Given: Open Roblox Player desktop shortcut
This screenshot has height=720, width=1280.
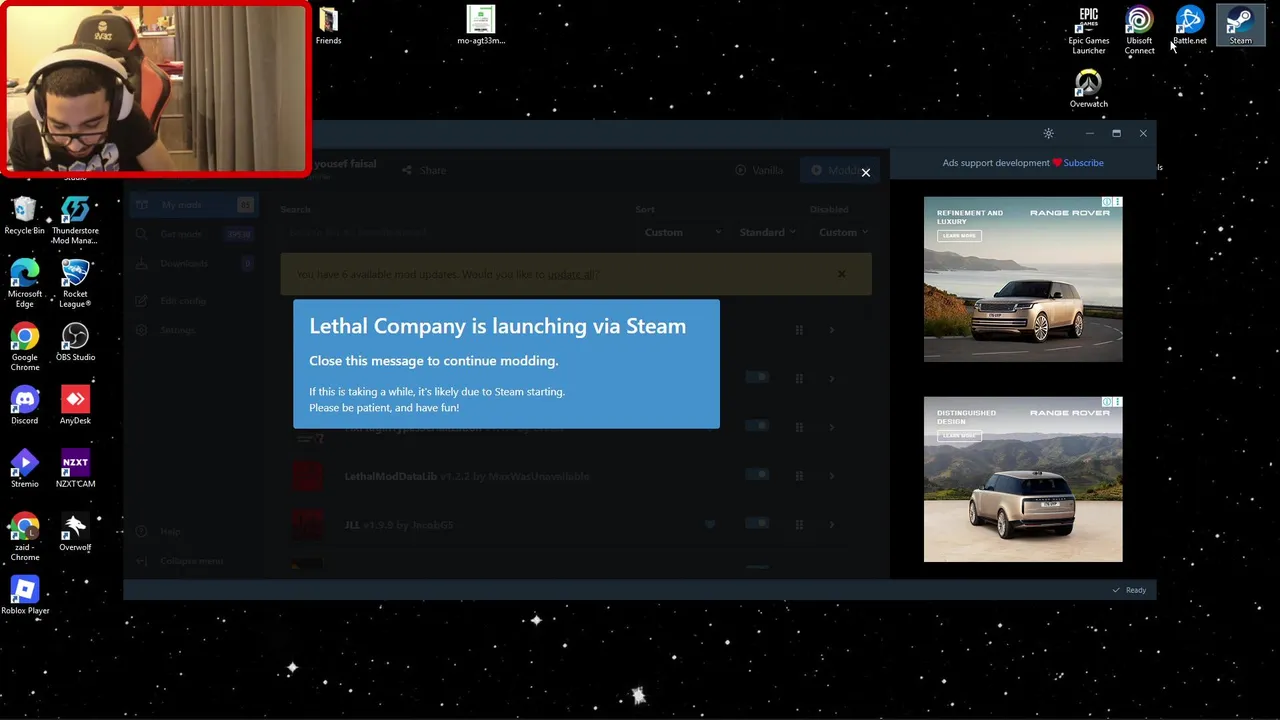Looking at the screenshot, I should click(x=25, y=595).
